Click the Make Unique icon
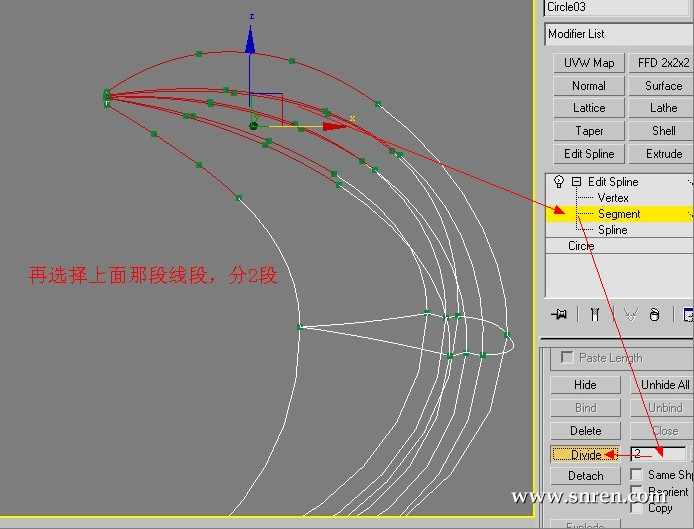Image resolution: width=694 pixels, height=529 pixels. tap(630, 314)
